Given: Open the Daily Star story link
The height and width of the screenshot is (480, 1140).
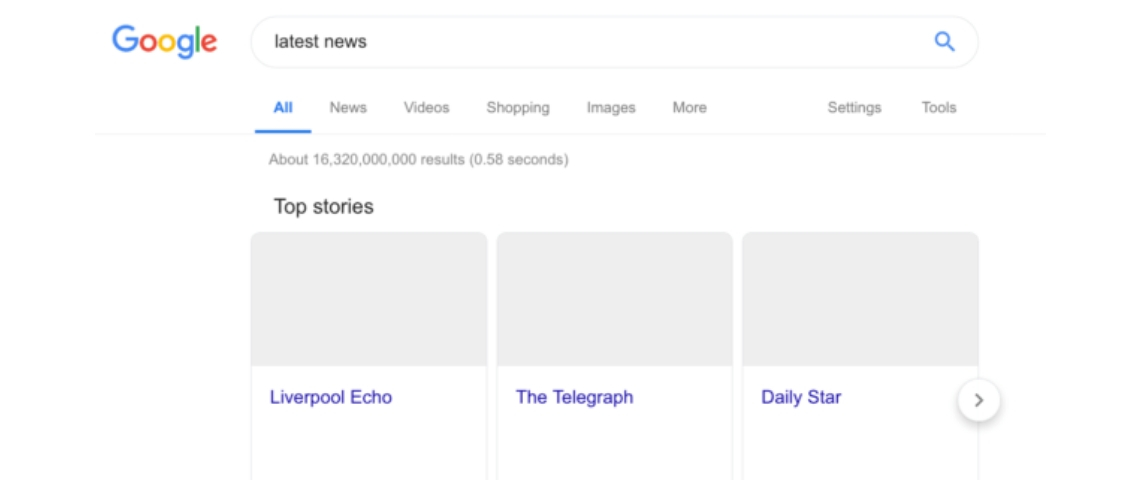Looking at the screenshot, I should tap(801, 397).
